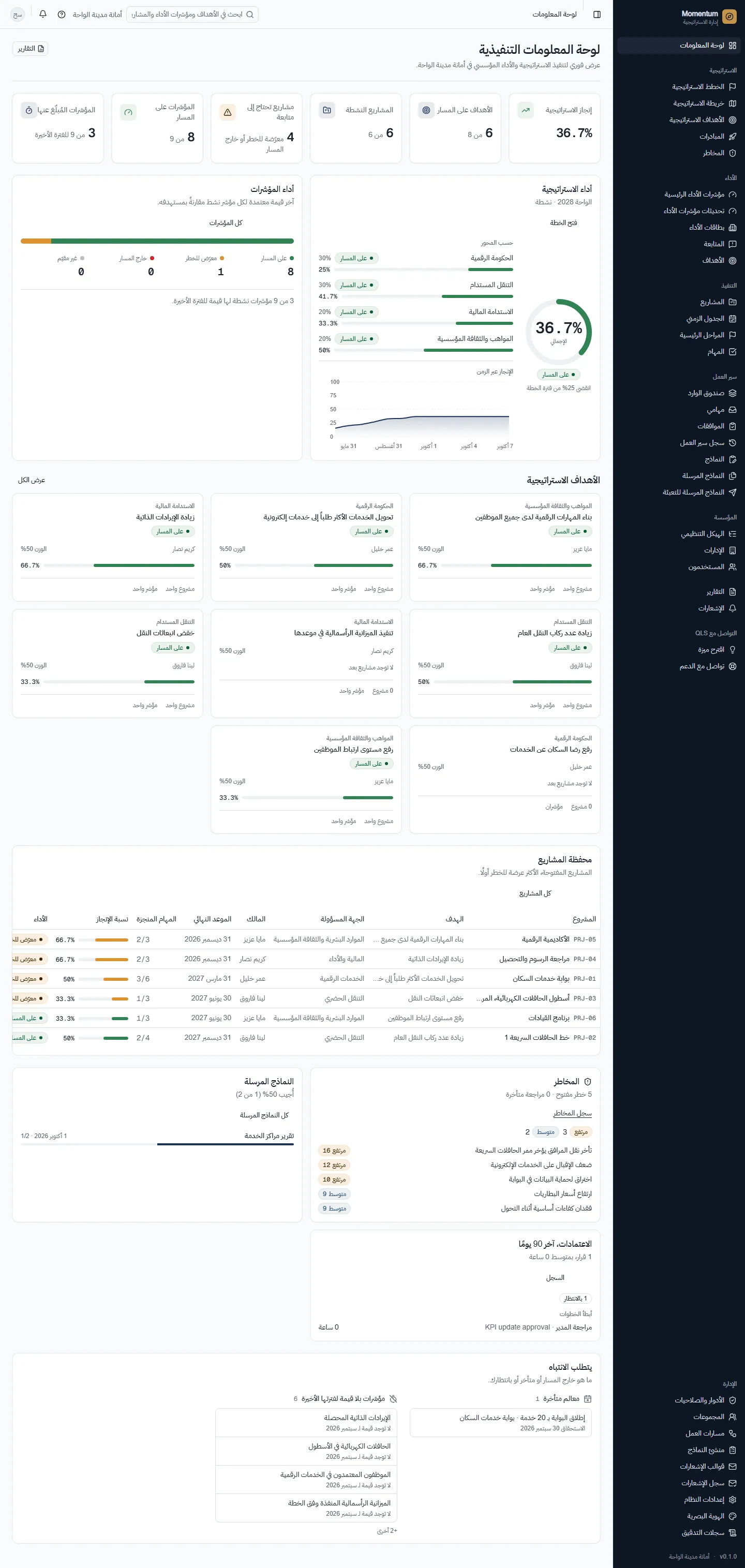This screenshot has height=1568, width=745.
Task: Click 'عرض الكل' for strategic objectives
Action: tap(32, 480)
